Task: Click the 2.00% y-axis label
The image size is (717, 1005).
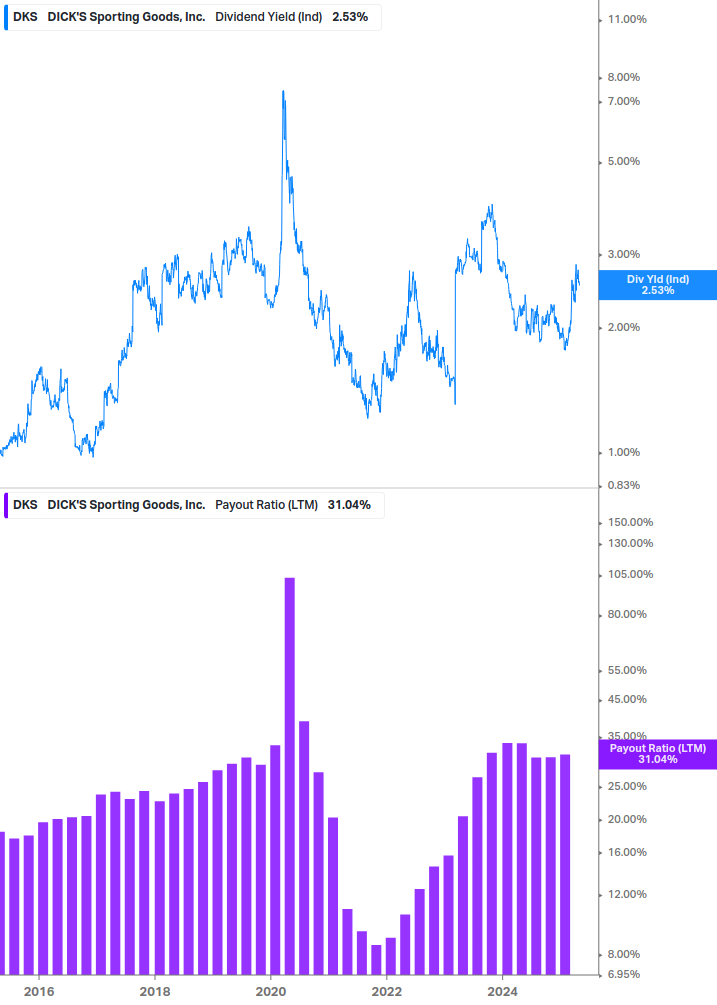Action: (x=623, y=328)
